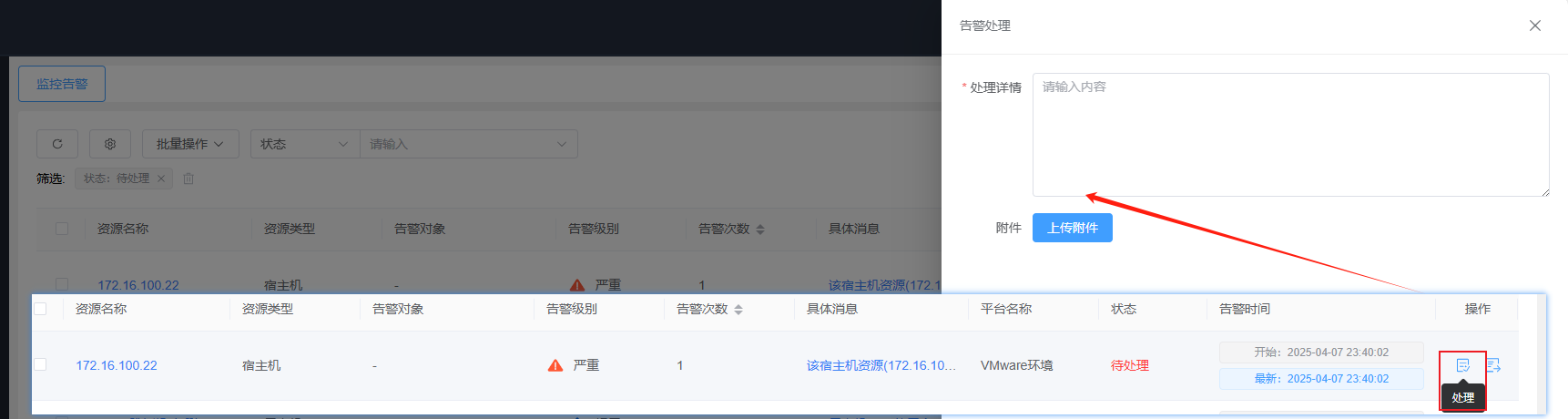Image resolution: width=1568 pixels, height=419 pixels.
Task: Click the 处理 (handle alarm) icon in the 操作 column
Action: [1462, 365]
